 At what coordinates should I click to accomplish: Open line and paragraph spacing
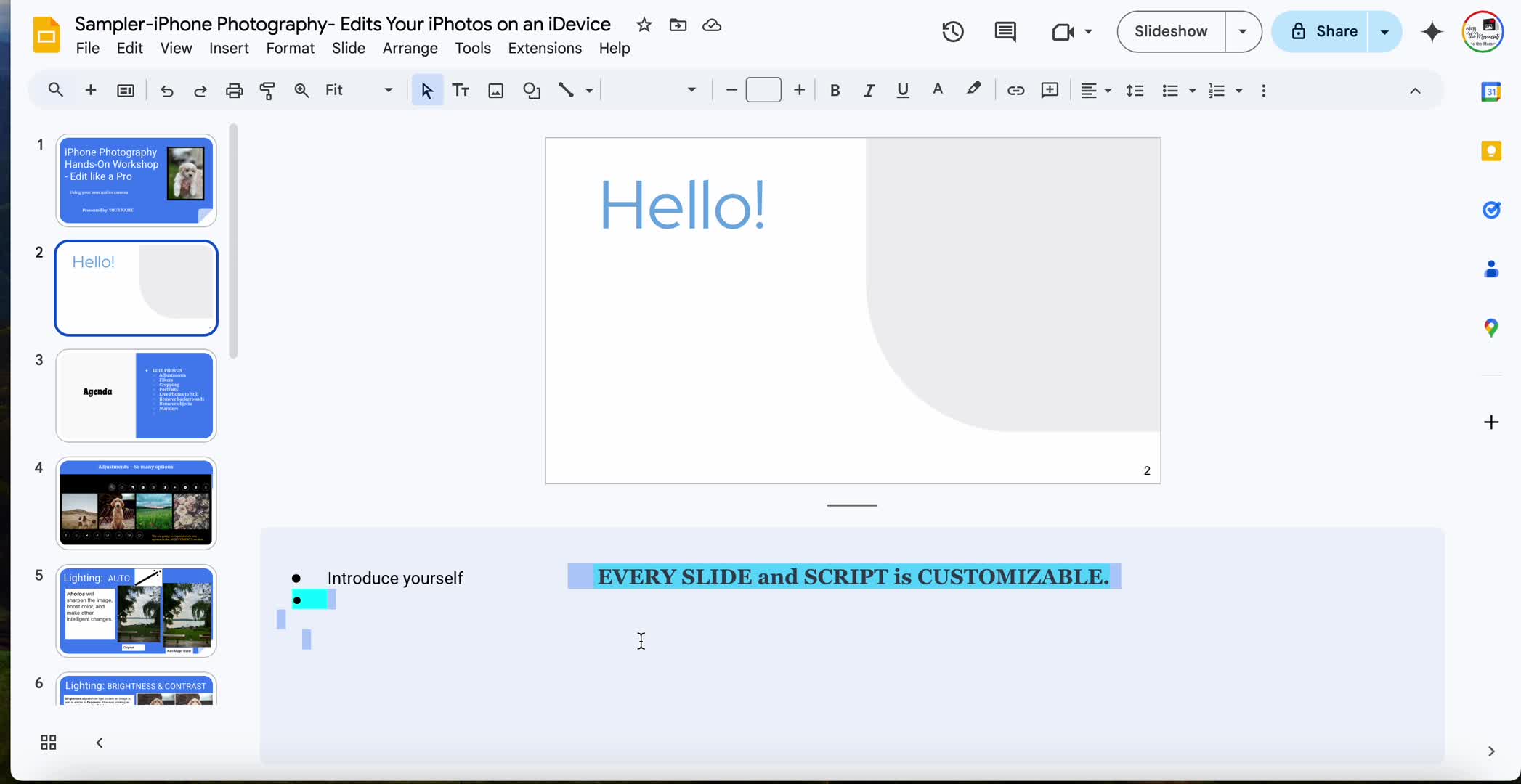(x=1135, y=90)
